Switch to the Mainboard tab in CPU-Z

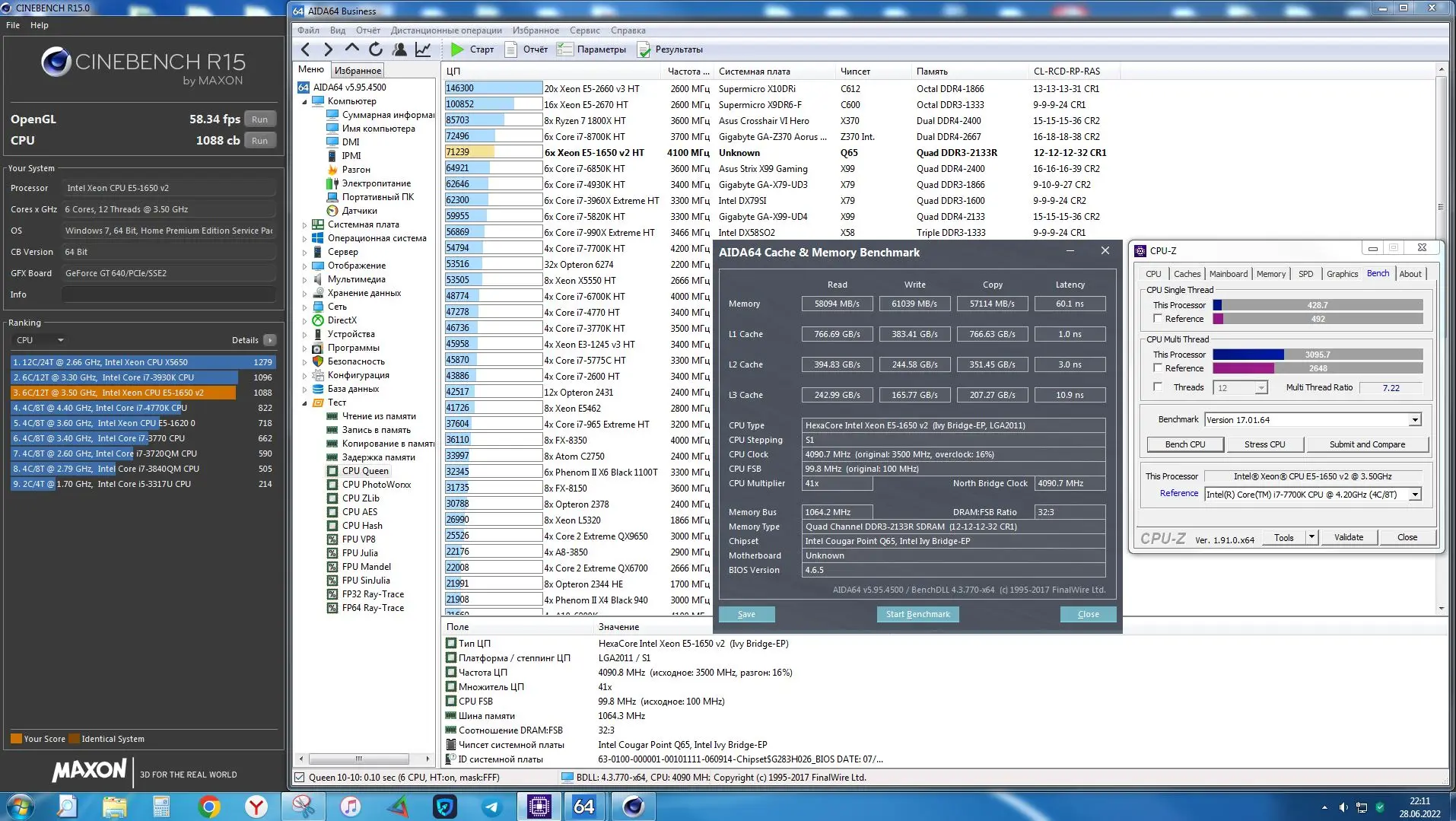[x=1228, y=274]
